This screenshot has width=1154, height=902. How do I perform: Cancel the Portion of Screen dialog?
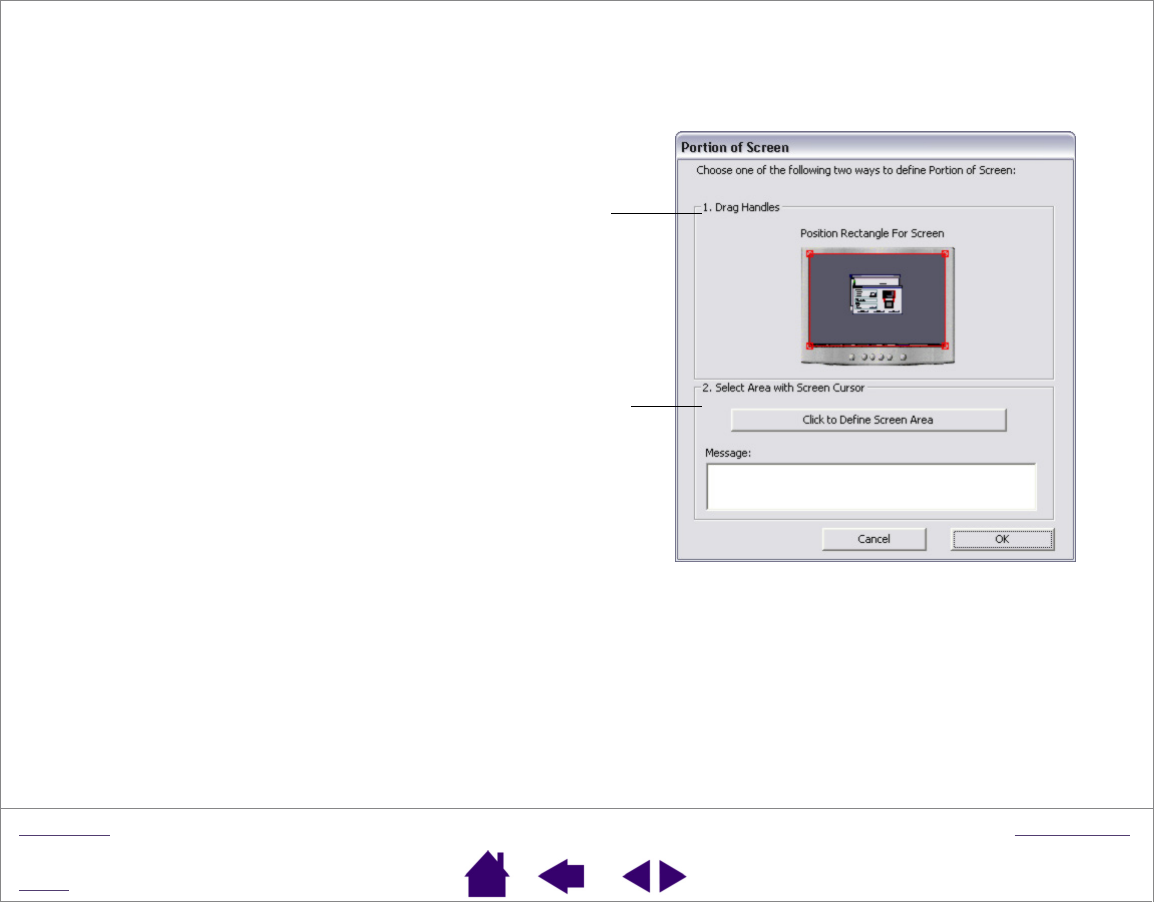874,539
